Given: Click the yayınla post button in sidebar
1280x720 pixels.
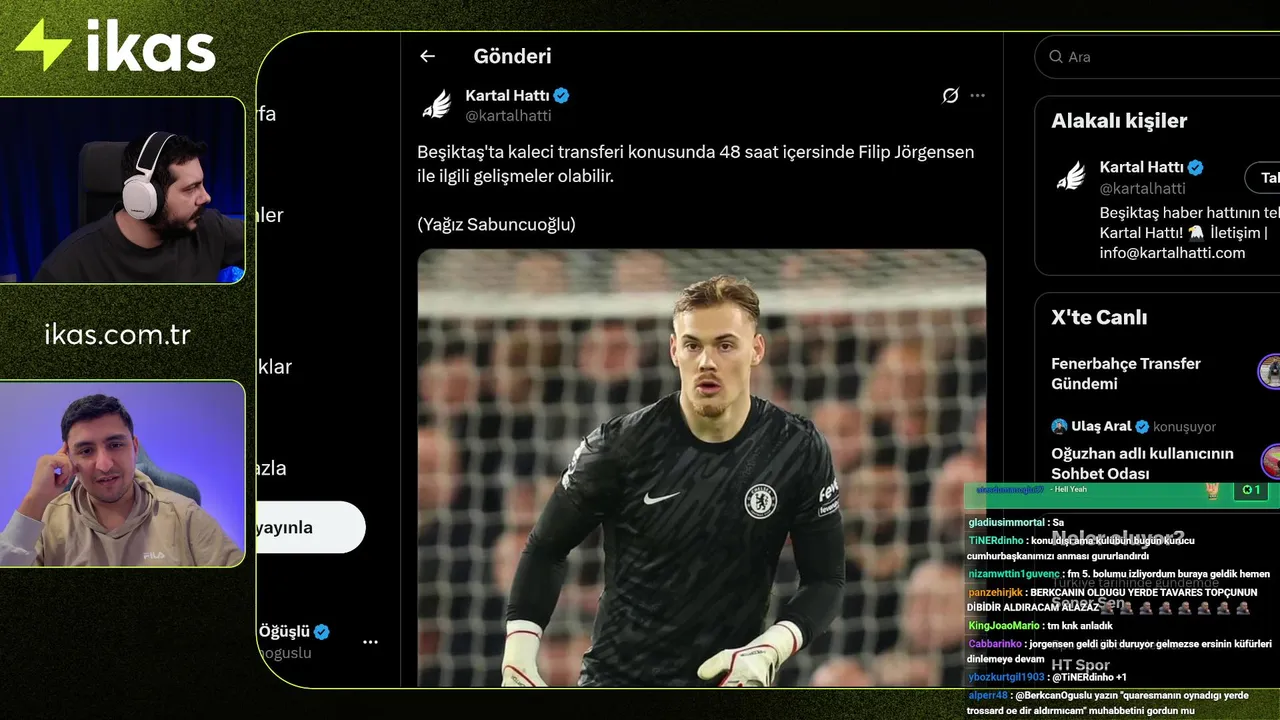Looking at the screenshot, I should (x=311, y=527).
